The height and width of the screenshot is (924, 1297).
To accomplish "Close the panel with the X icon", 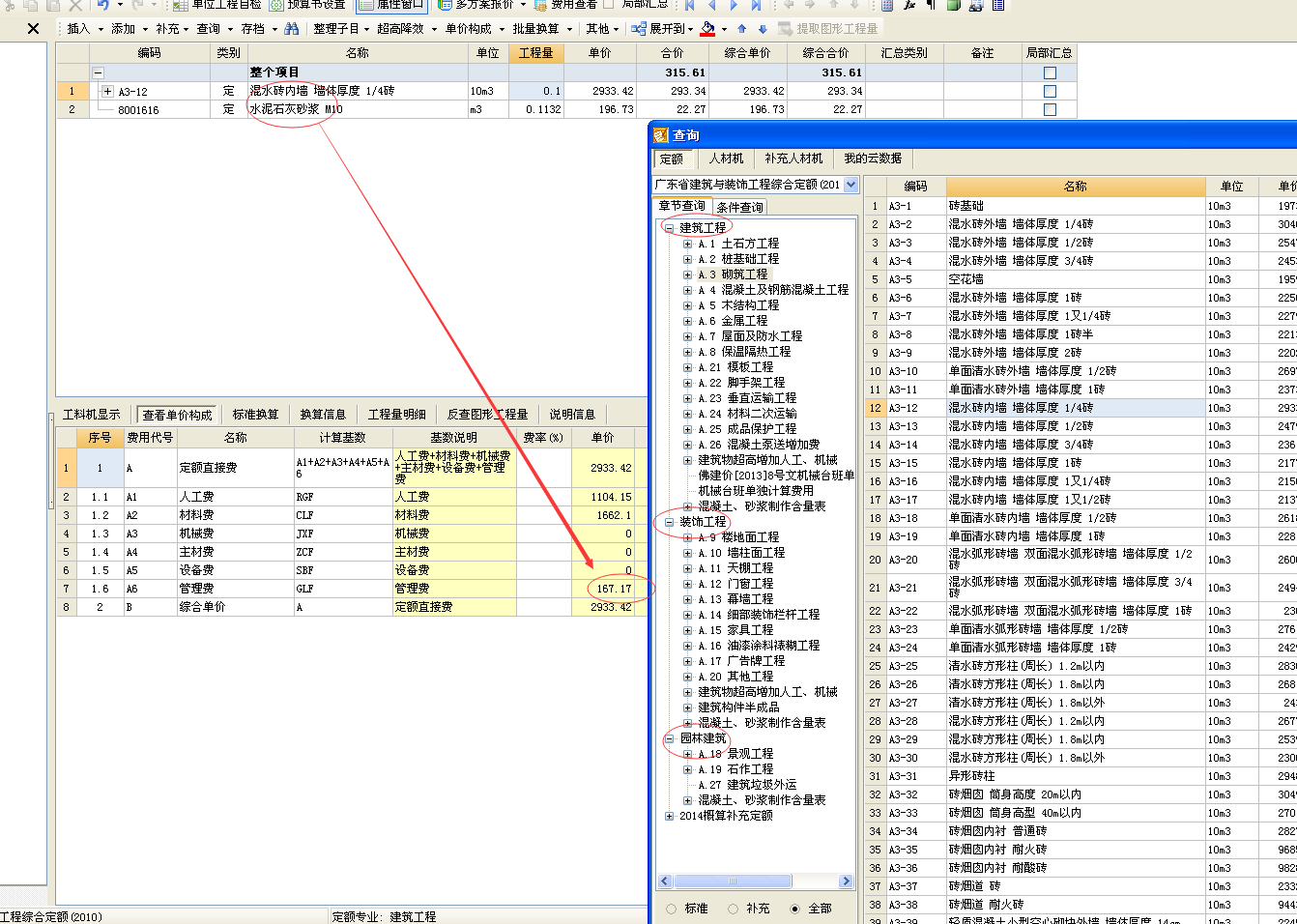I will (33, 29).
